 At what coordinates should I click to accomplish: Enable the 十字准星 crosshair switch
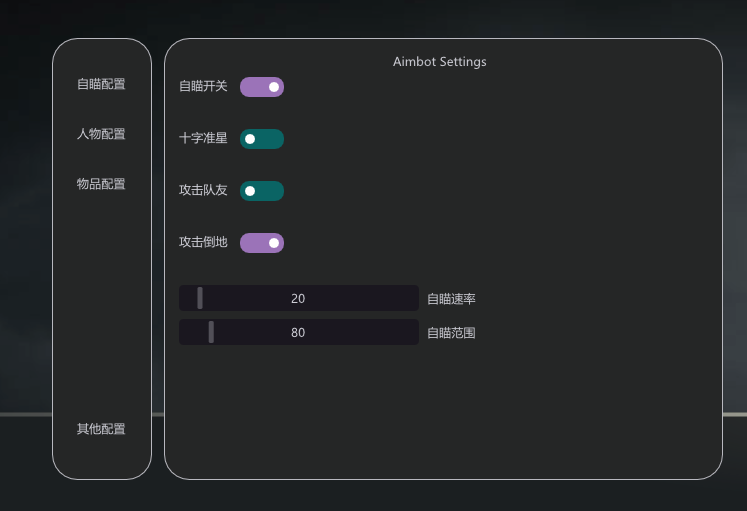262,139
